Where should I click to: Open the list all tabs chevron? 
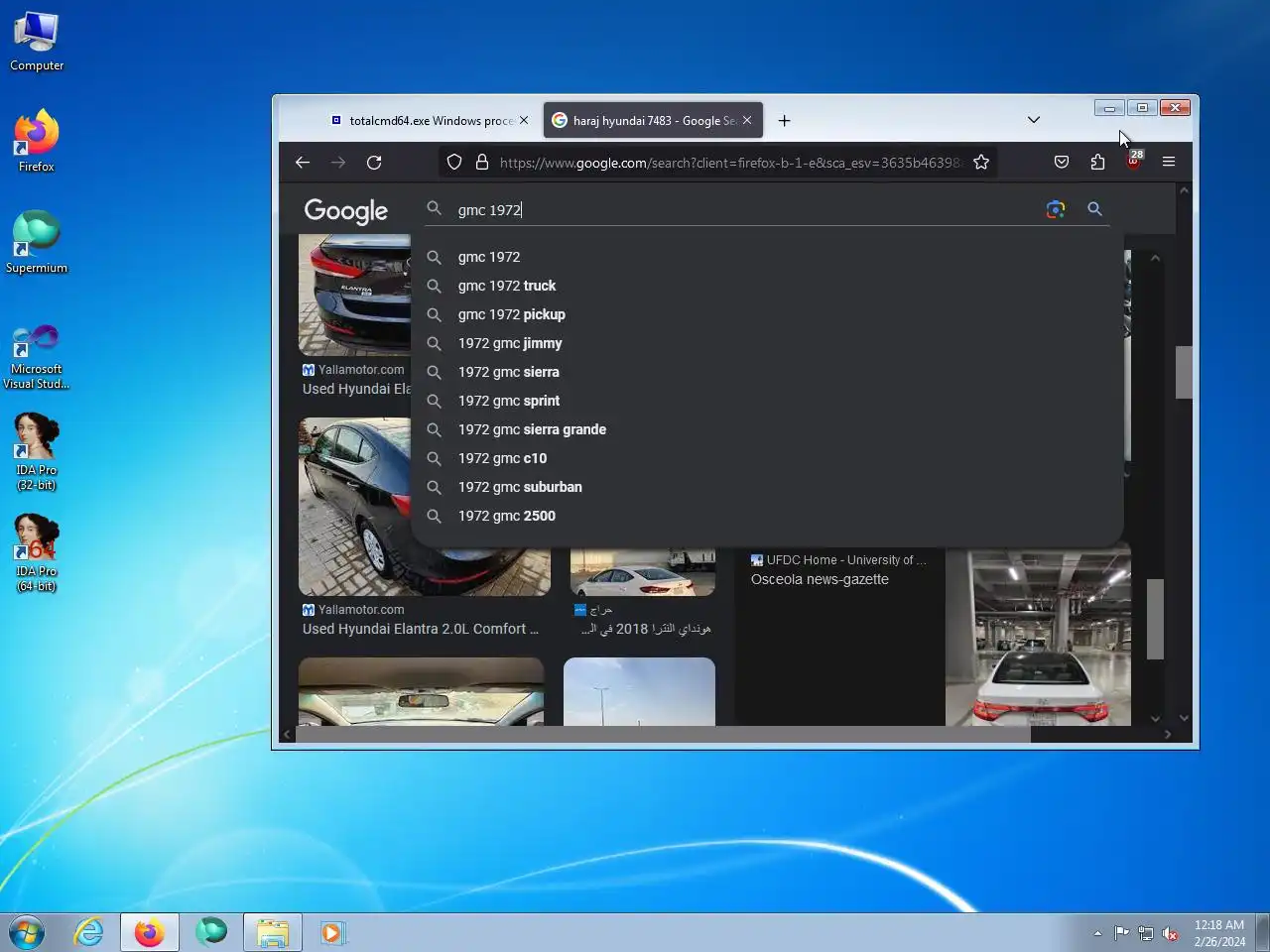(1034, 121)
